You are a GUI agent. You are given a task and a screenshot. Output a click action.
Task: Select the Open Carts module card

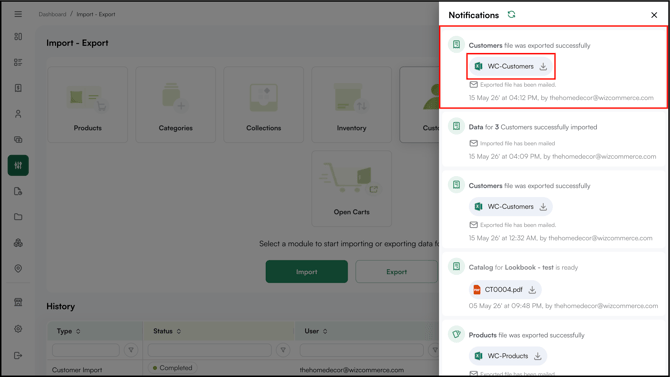click(x=351, y=188)
